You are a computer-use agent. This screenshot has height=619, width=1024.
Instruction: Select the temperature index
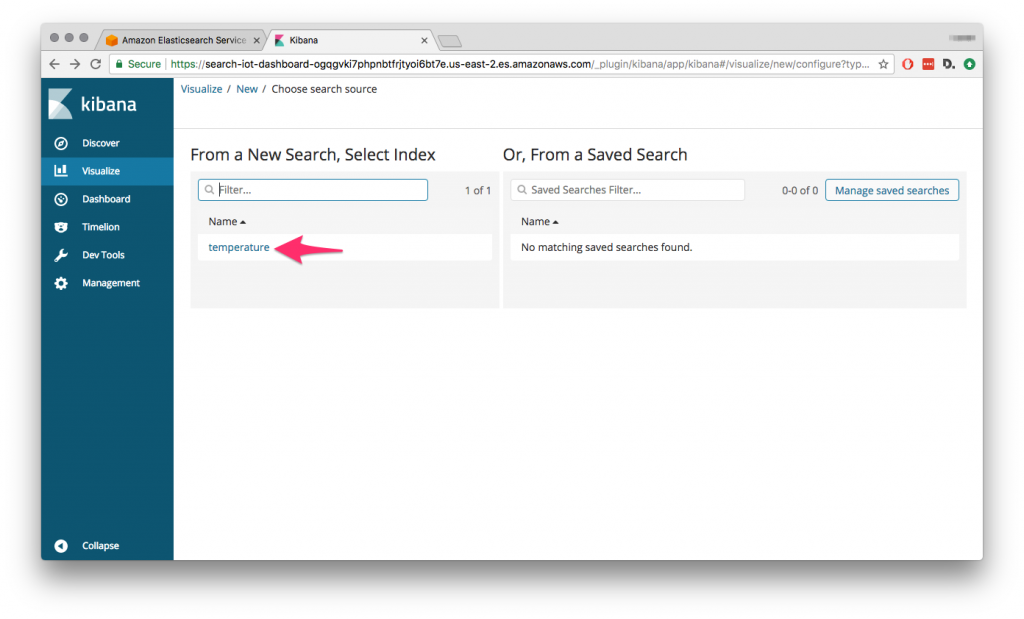pos(238,246)
